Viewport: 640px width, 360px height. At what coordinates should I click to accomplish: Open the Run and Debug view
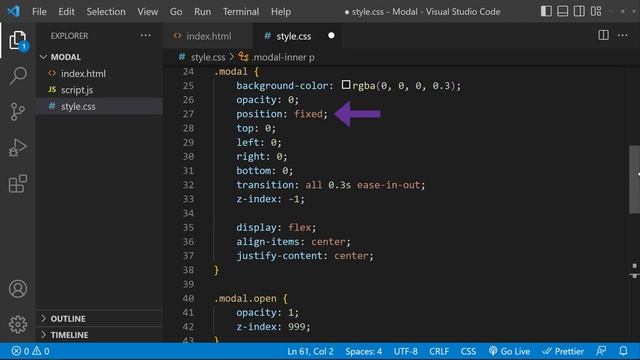click(18, 147)
